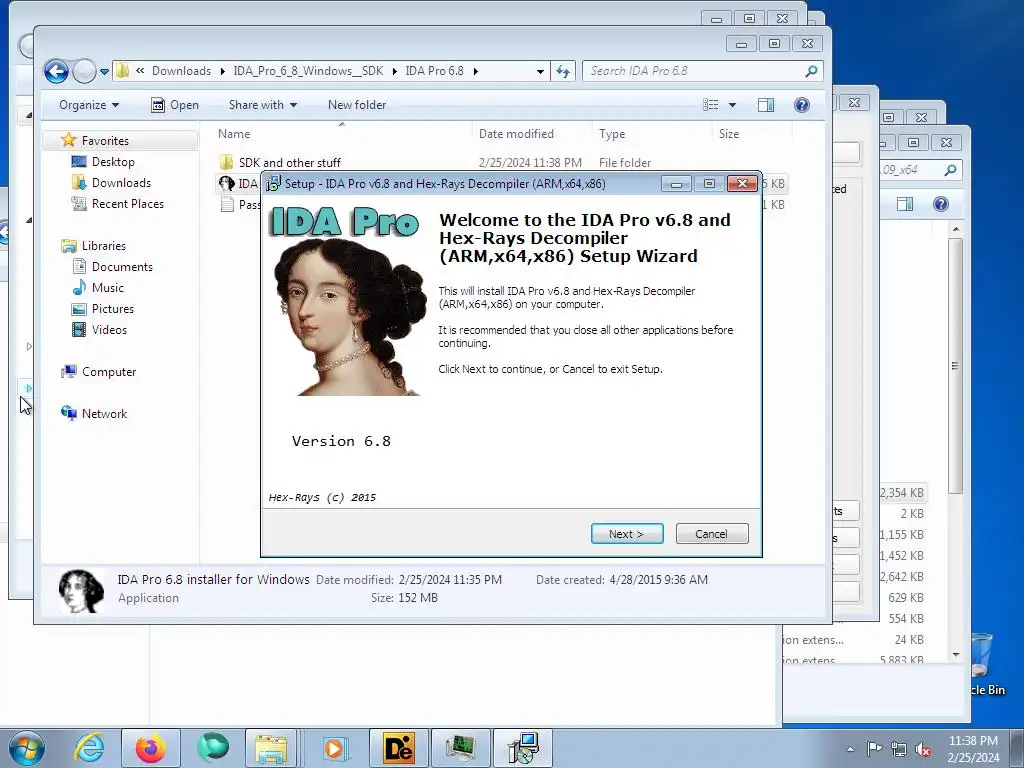Open the Music library

(x=108, y=287)
